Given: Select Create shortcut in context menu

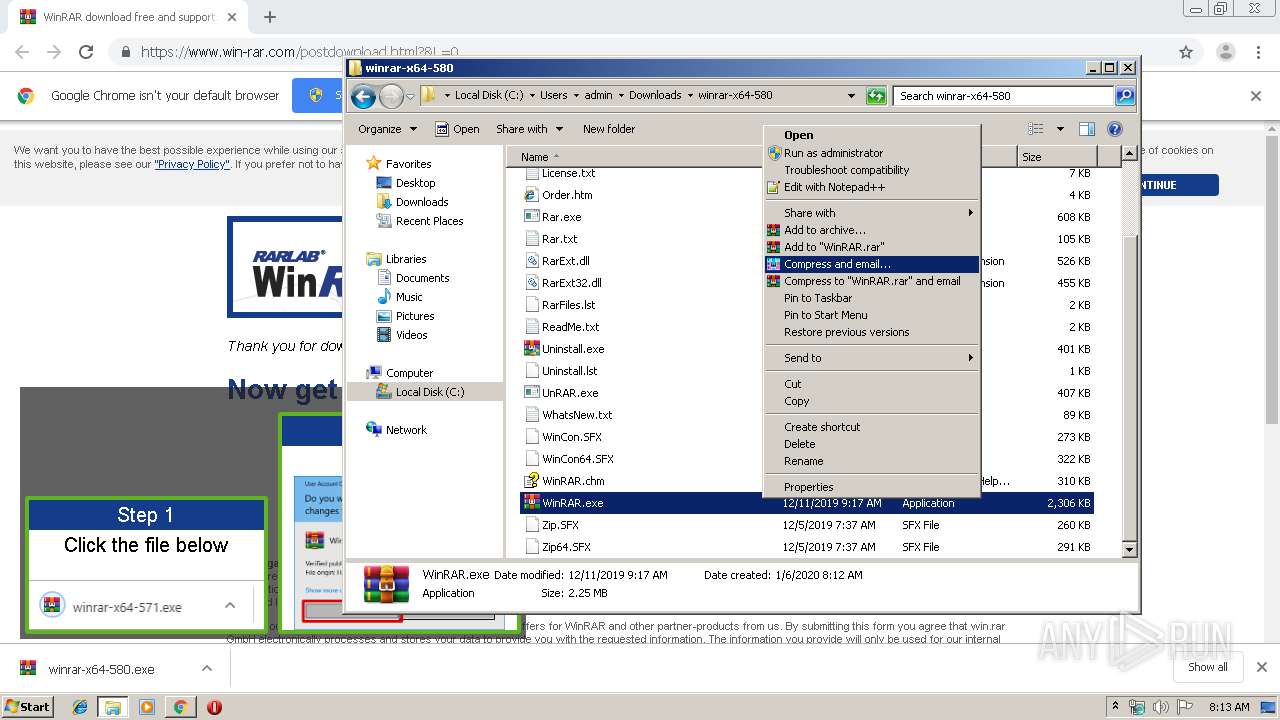Looking at the screenshot, I should 872,427.
